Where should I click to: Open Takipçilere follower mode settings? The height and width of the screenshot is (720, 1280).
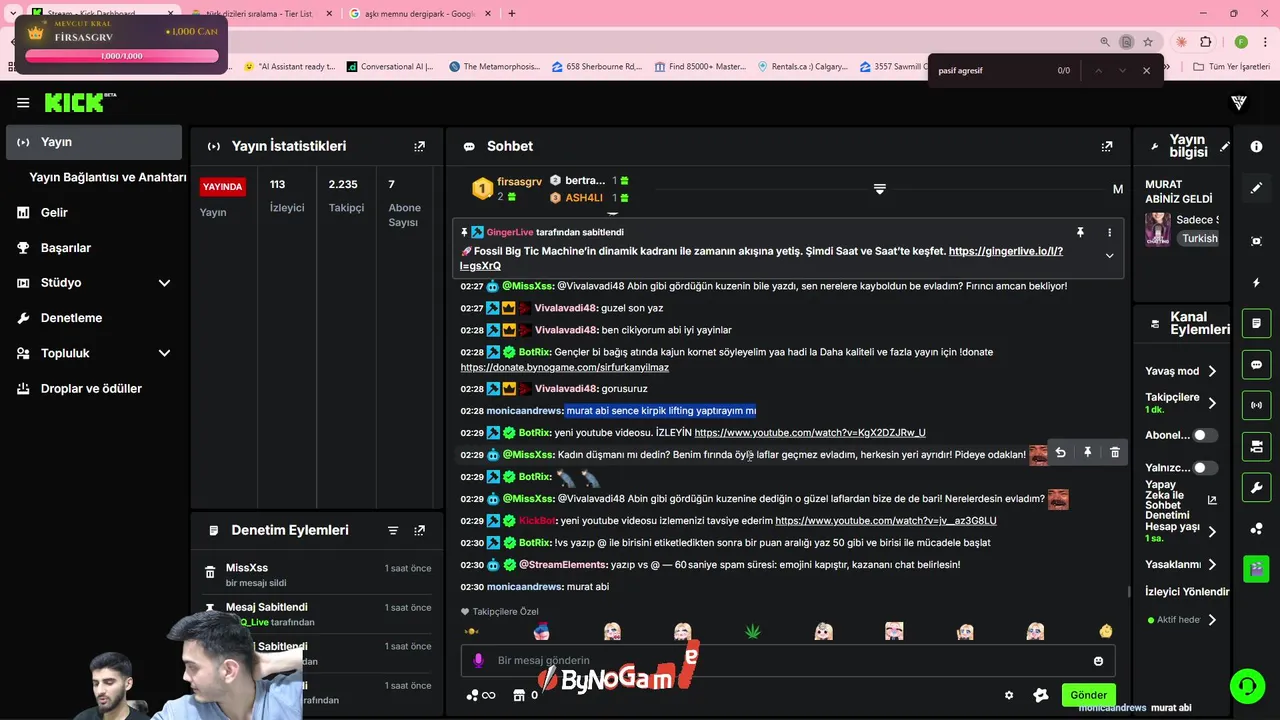(1212, 403)
